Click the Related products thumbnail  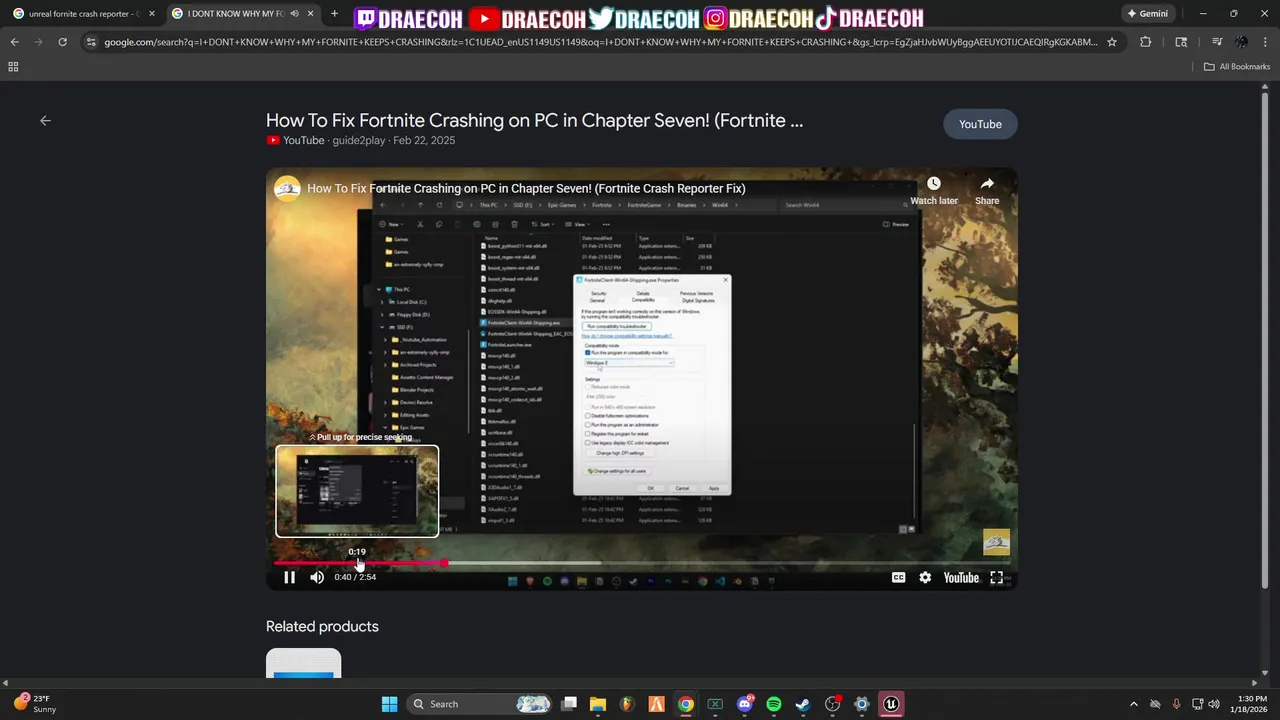303,663
